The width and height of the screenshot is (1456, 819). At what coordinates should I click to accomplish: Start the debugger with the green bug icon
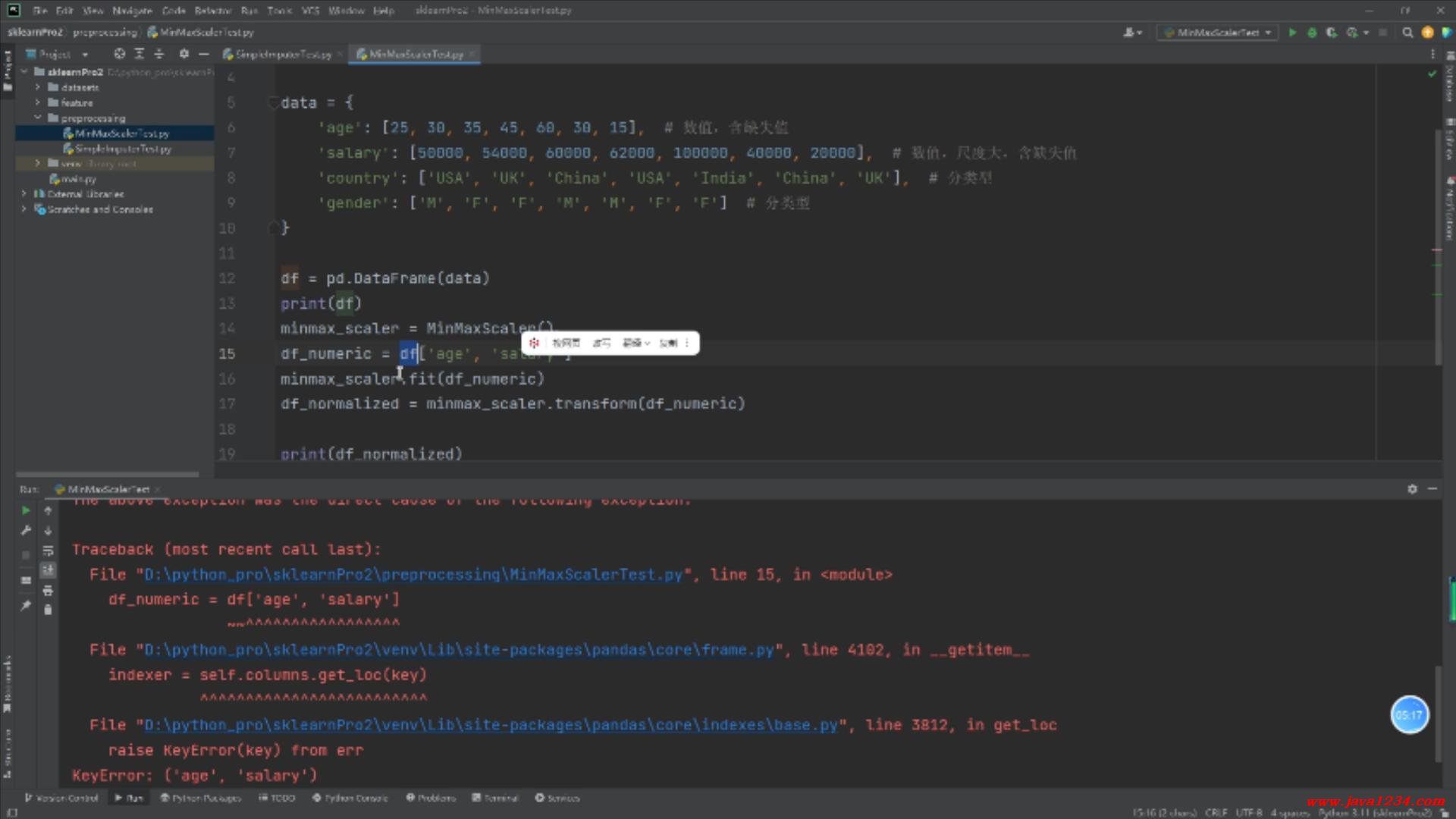[x=1312, y=33]
